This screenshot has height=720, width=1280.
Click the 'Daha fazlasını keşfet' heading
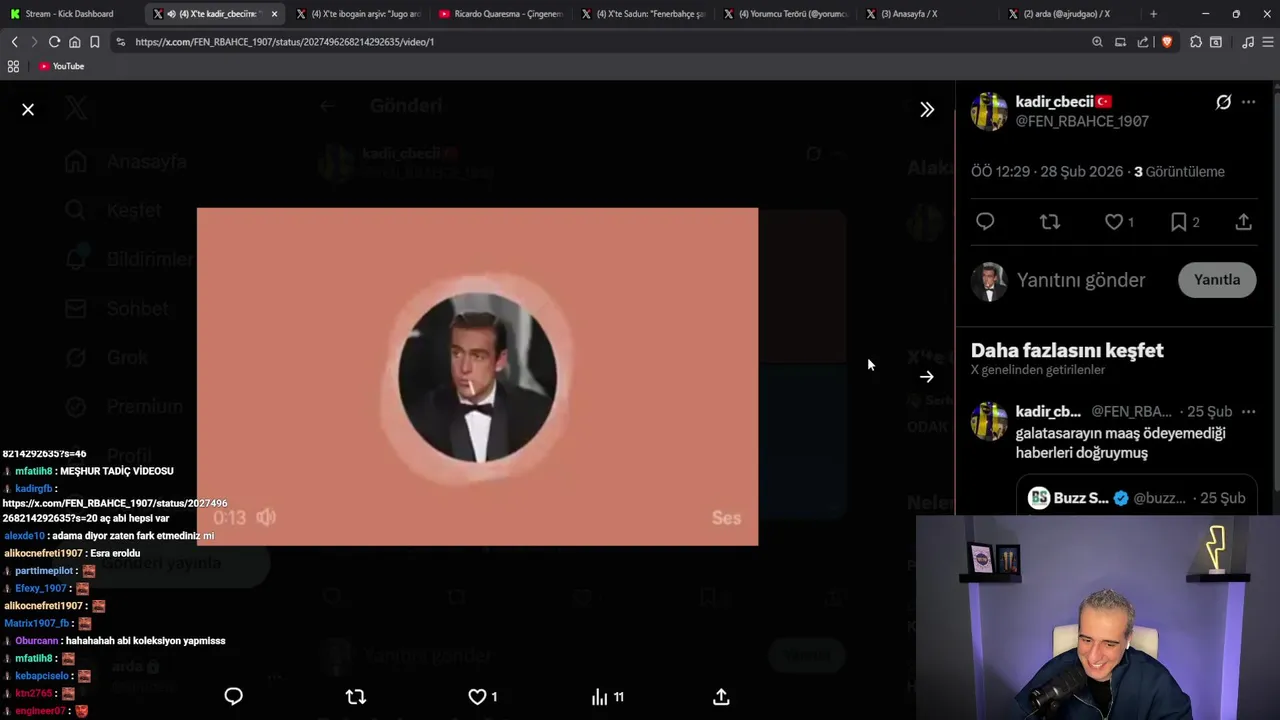1067,350
